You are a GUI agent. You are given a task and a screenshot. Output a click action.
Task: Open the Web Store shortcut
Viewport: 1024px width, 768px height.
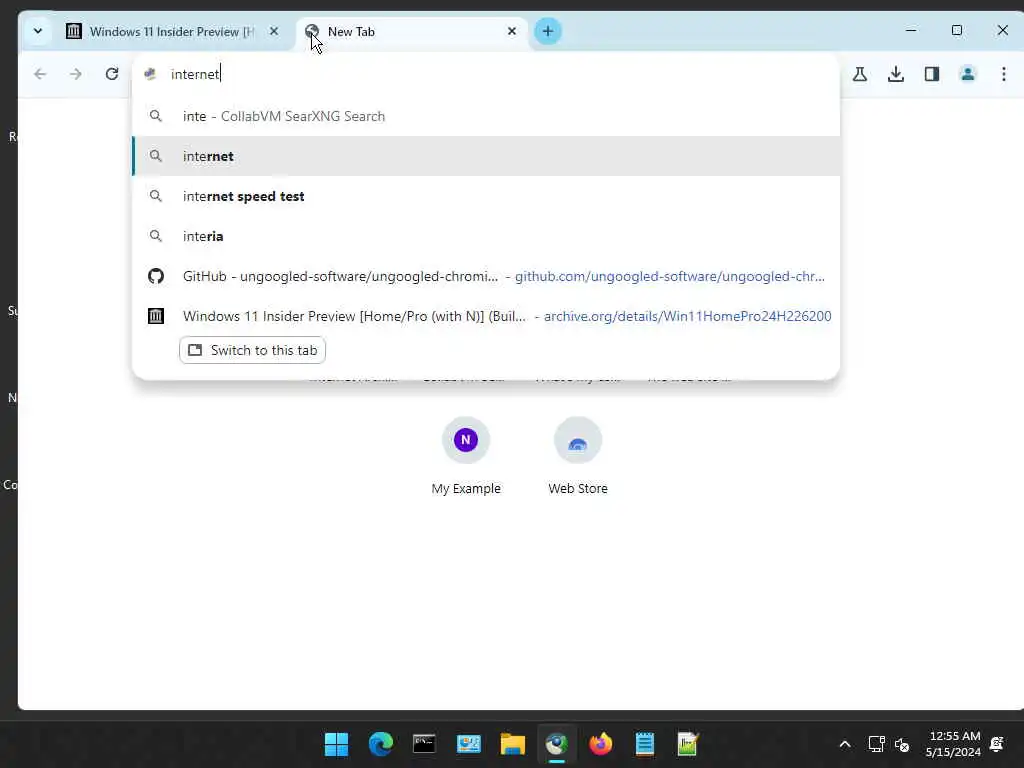pyautogui.click(x=578, y=456)
